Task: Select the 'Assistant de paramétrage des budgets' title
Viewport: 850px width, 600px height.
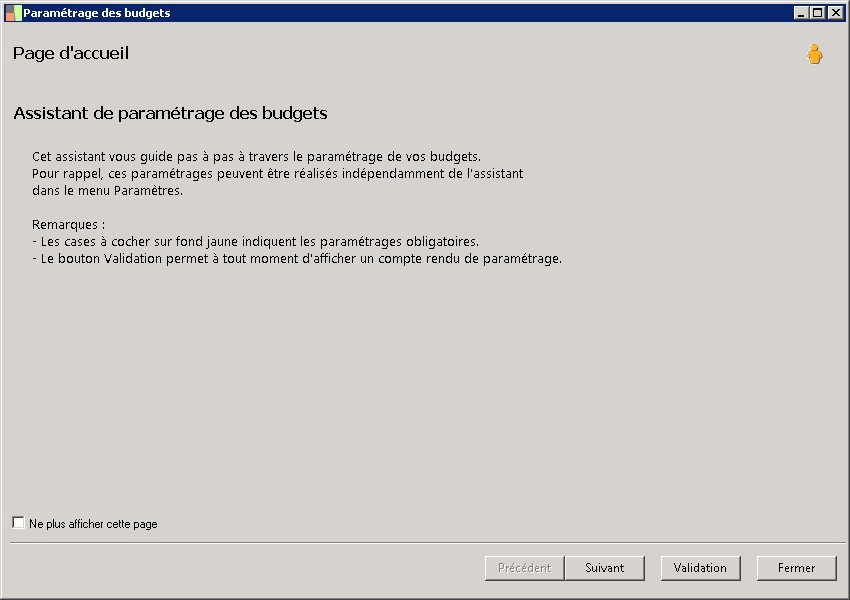Action: [x=170, y=113]
